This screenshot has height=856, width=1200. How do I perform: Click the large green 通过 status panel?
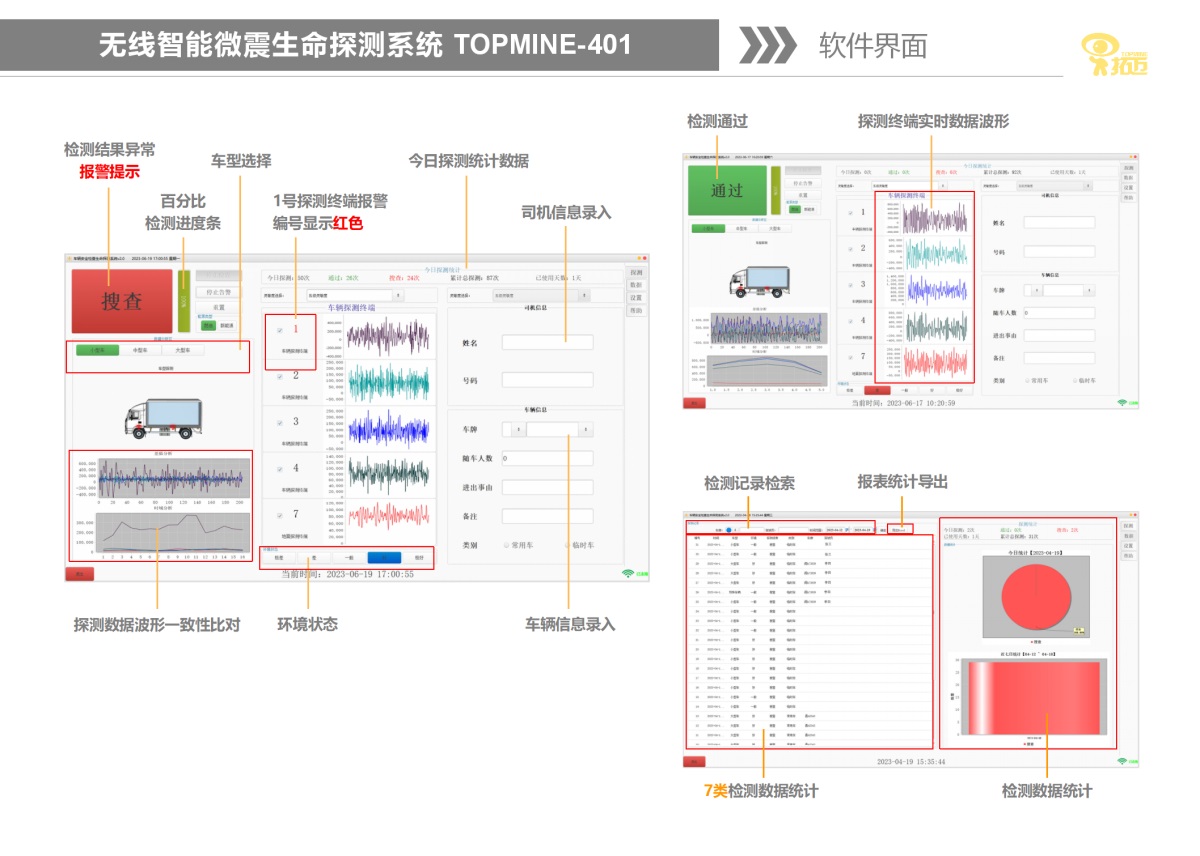tap(727, 190)
